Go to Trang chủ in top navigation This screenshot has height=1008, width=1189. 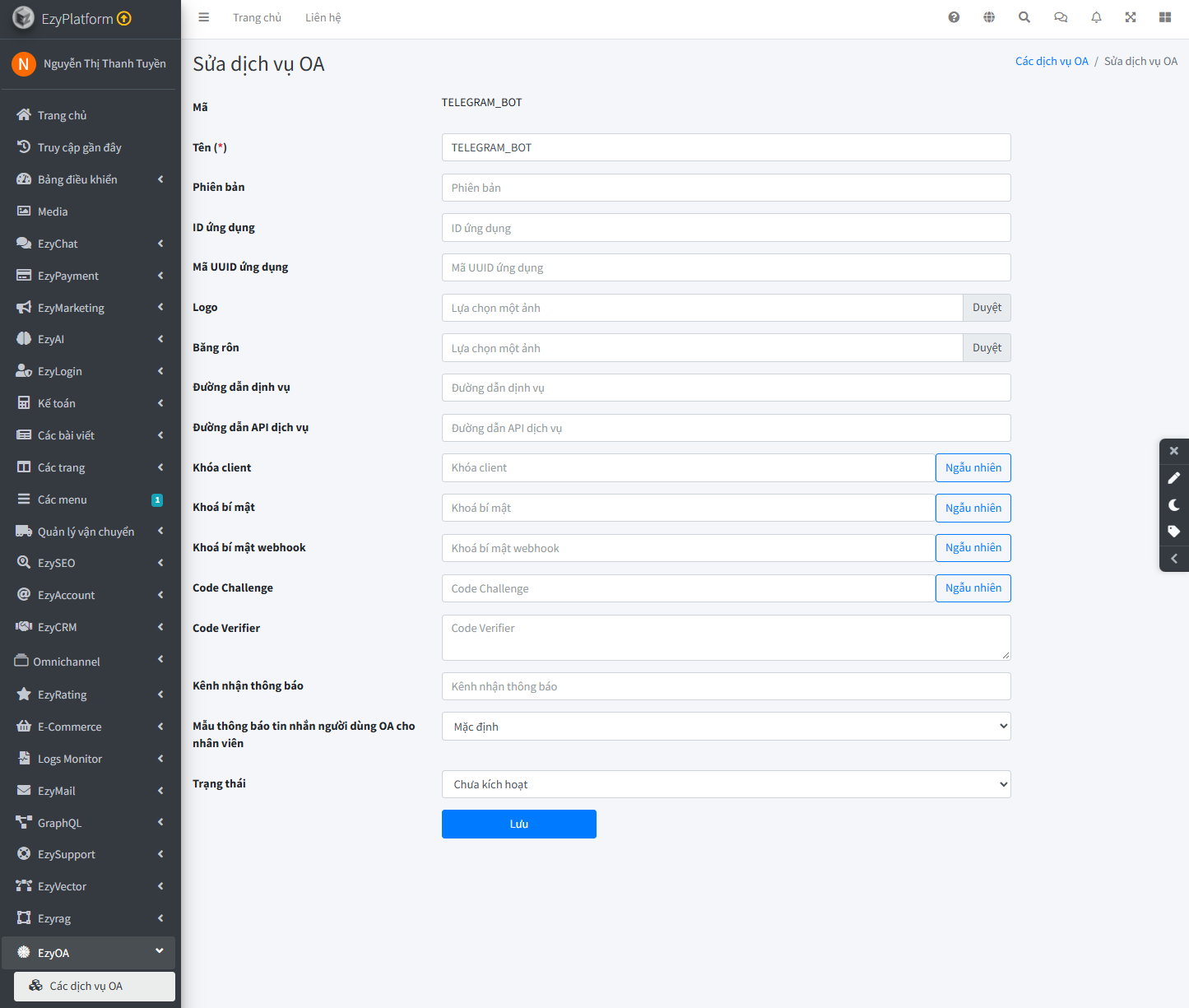coord(257,17)
